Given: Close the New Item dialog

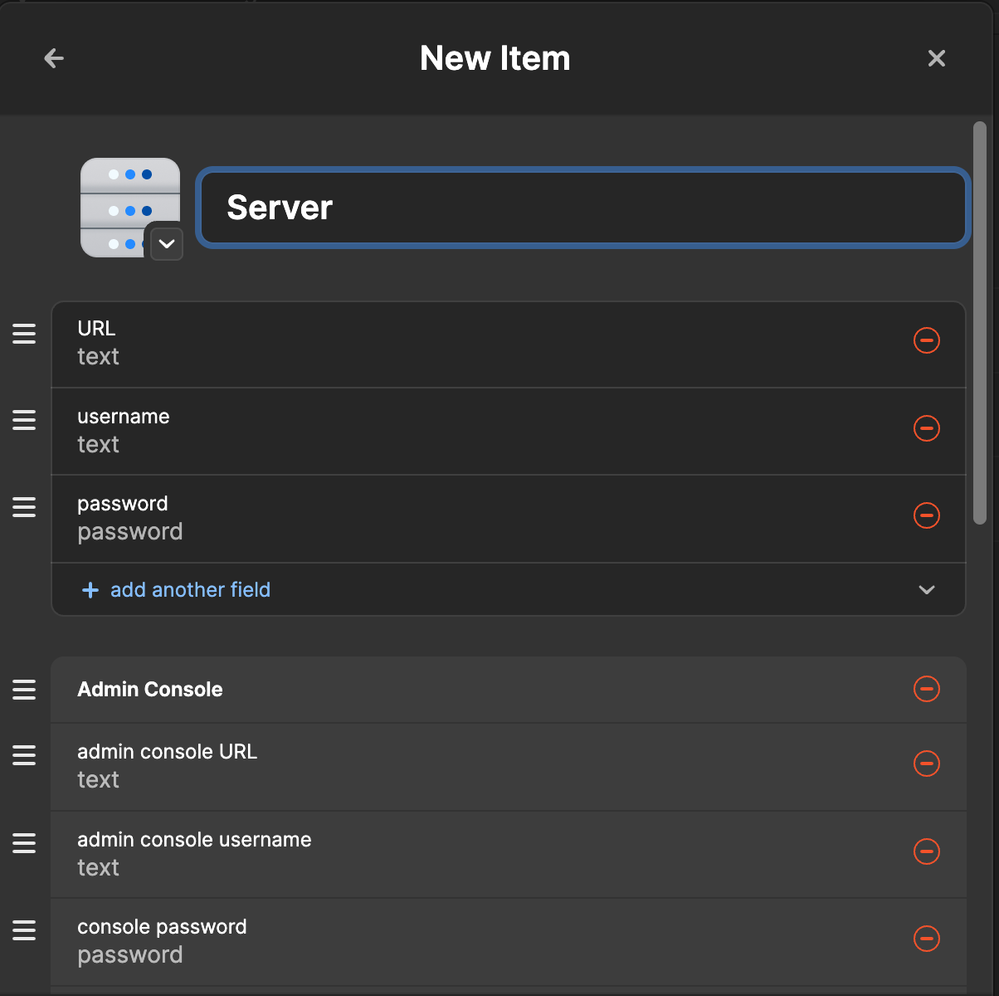Looking at the screenshot, I should coord(936,59).
